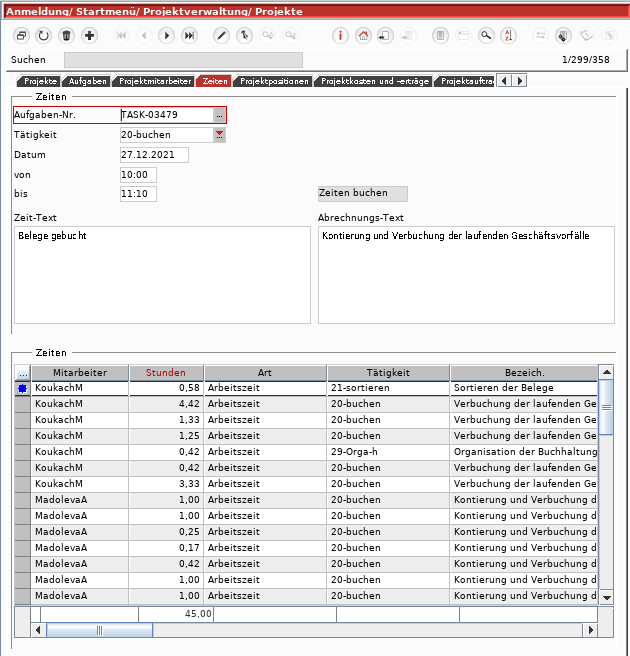This screenshot has height=656, width=630.
Task: Click the magnifier search icon
Action: click(486, 35)
